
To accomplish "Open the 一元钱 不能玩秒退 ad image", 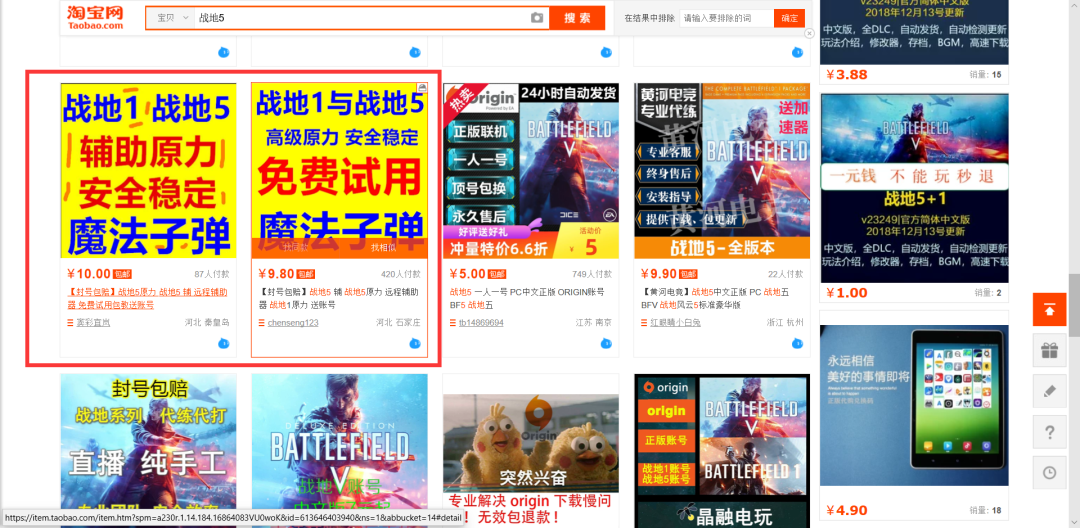I will [x=915, y=188].
